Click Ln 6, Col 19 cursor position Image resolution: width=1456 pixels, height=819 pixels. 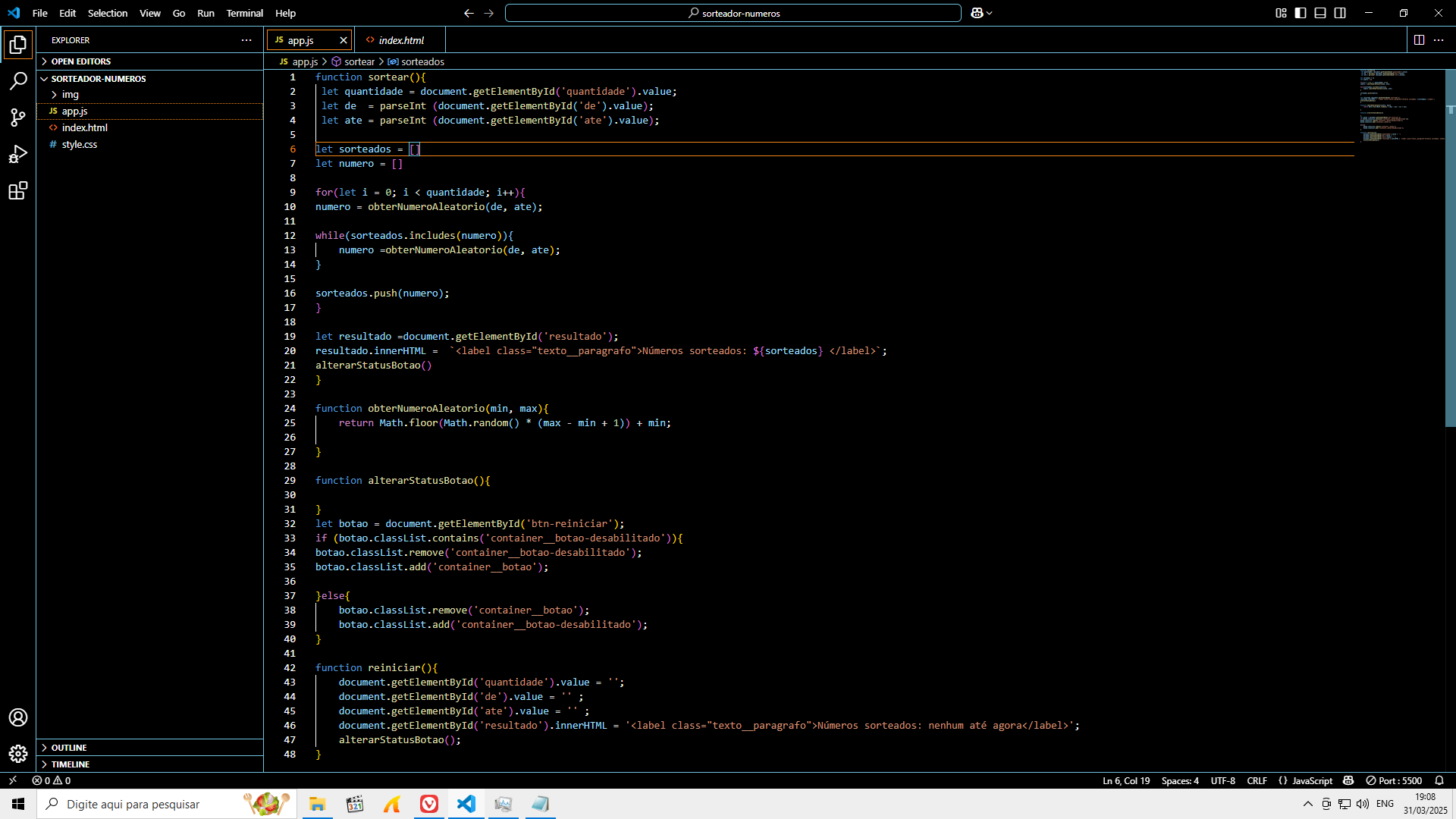tap(1126, 780)
